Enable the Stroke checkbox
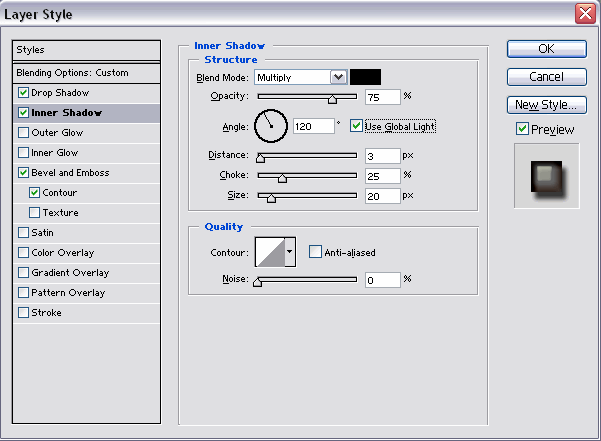 [x=23, y=313]
